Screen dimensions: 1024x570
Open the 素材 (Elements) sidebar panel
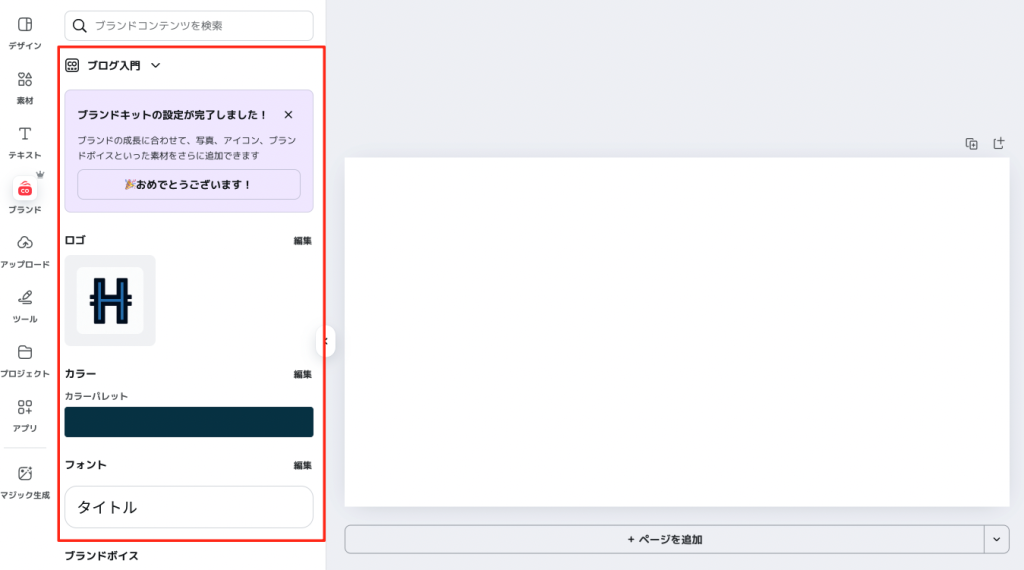(25, 80)
